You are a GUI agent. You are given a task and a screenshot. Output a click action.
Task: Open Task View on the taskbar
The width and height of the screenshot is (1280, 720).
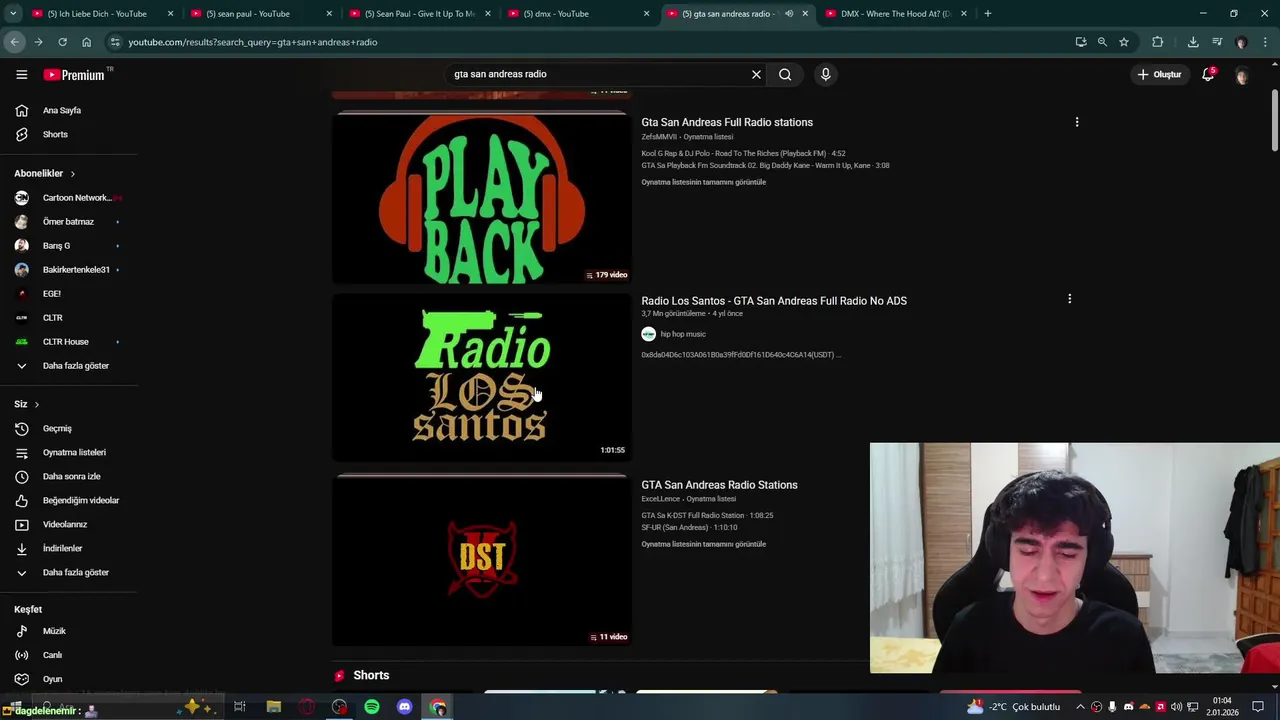pyautogui.click(x=240, y=707)
